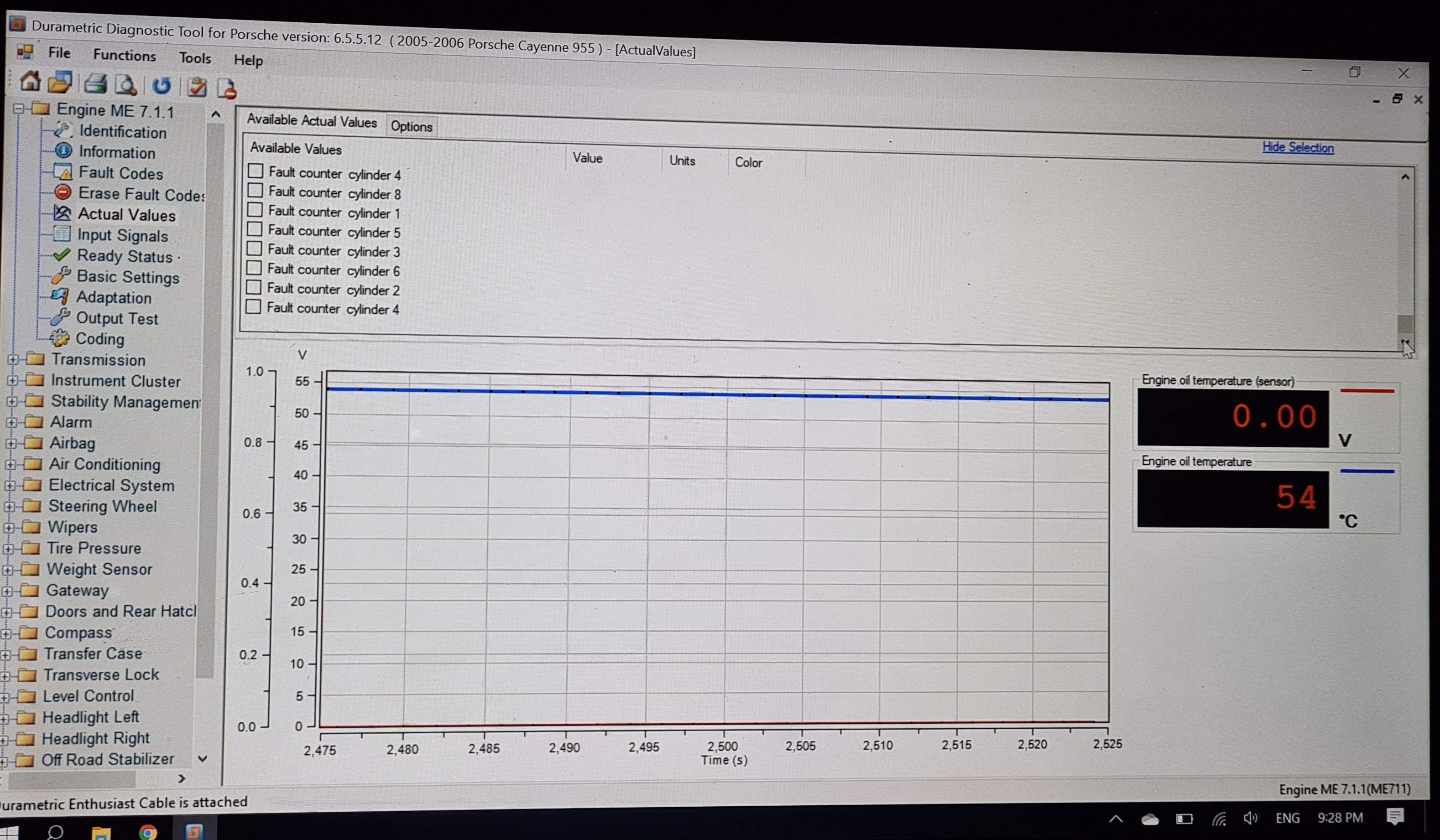Click the values list scrollbar thumb
This screenshot has height=840, width=1440.
[1404, 324]
